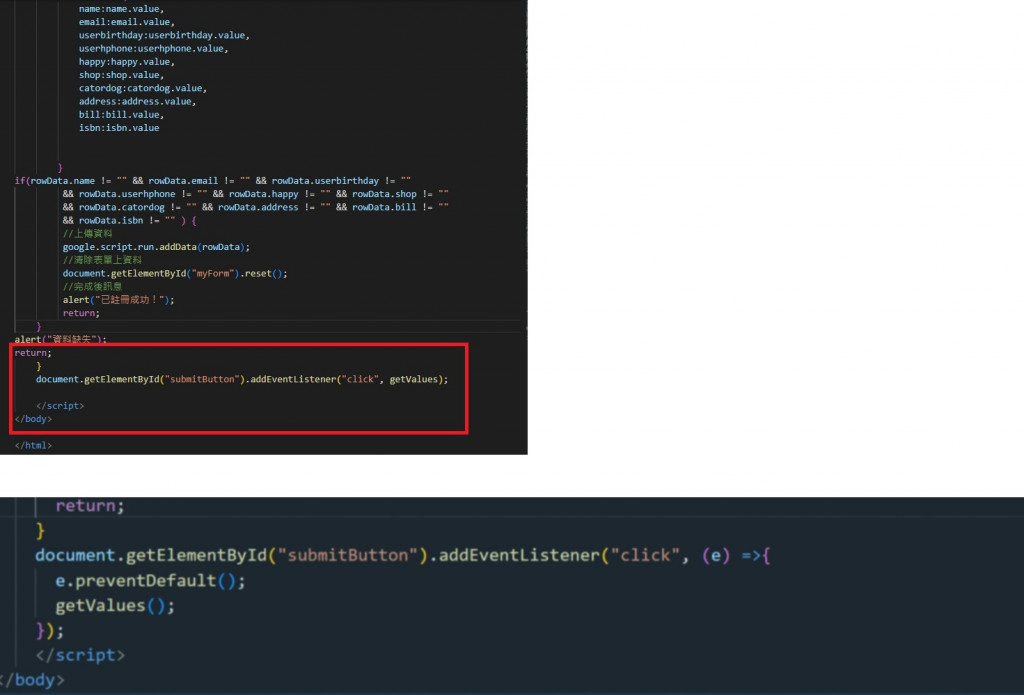This screenshot has height=695, width=1024.
Task: Click the closing "</html>" tag
Action: click(33, 445)
